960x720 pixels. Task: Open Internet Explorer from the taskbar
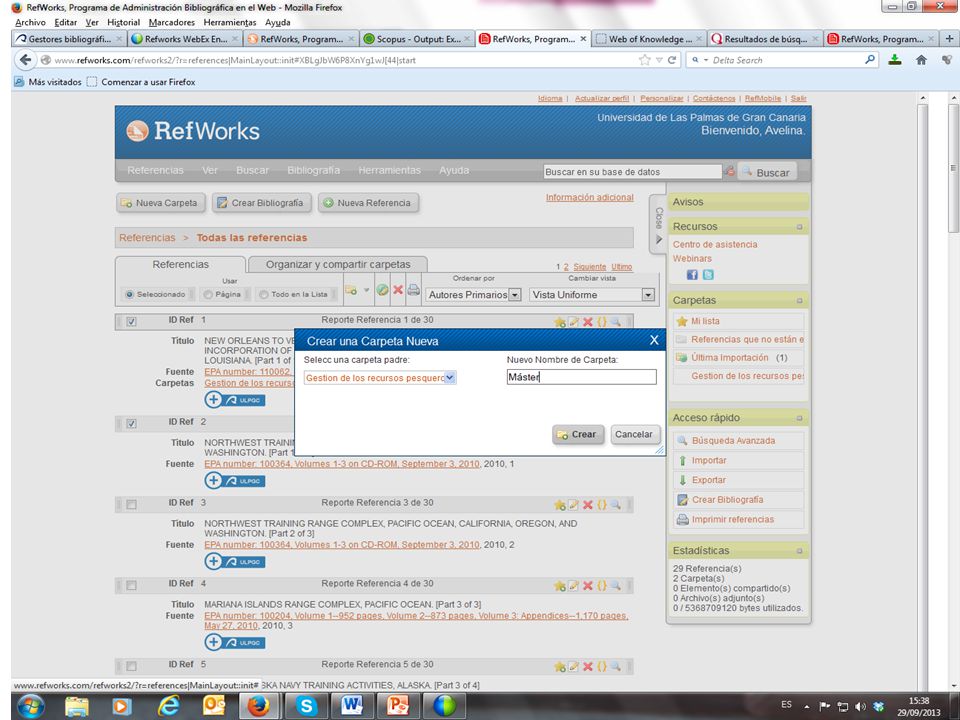(168, 706)
